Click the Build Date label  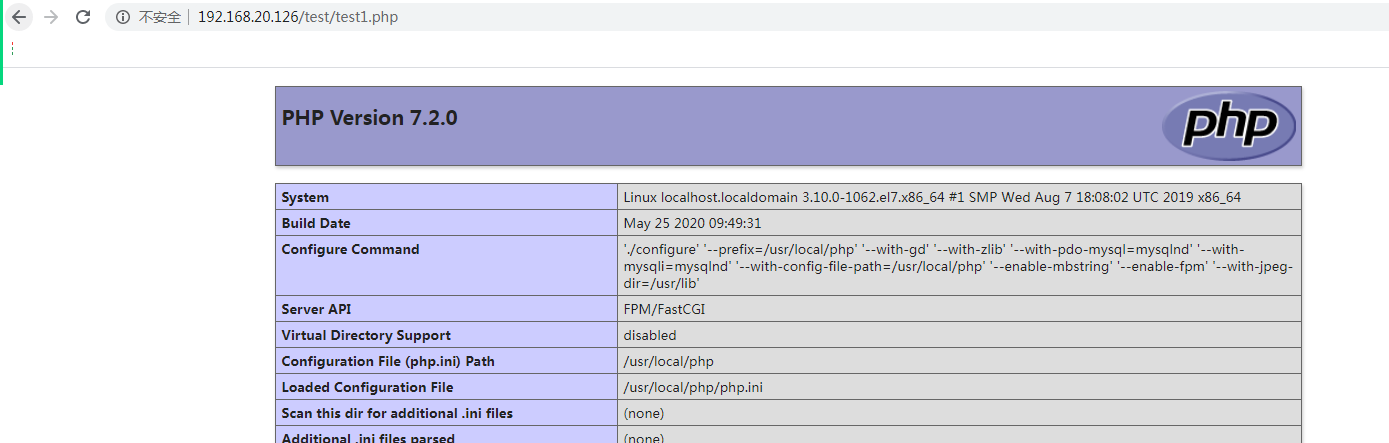[x=316, y=223]
